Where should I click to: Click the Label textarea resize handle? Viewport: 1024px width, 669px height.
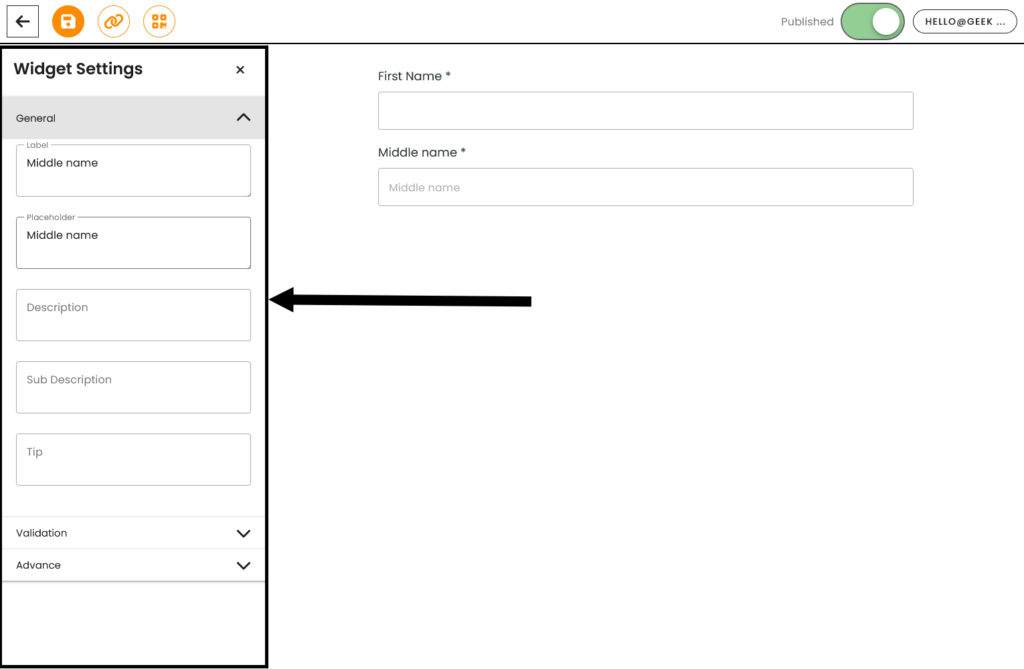click(246, 192)
